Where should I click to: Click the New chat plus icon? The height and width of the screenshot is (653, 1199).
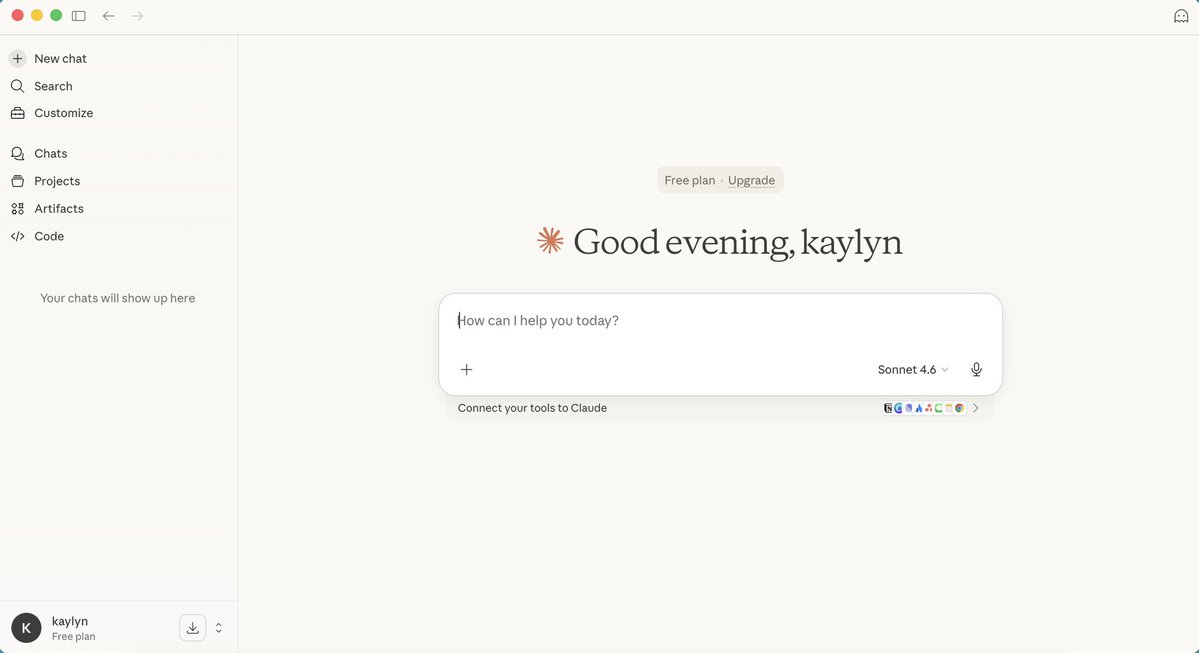pyautogui.click(x=18, y=59)
